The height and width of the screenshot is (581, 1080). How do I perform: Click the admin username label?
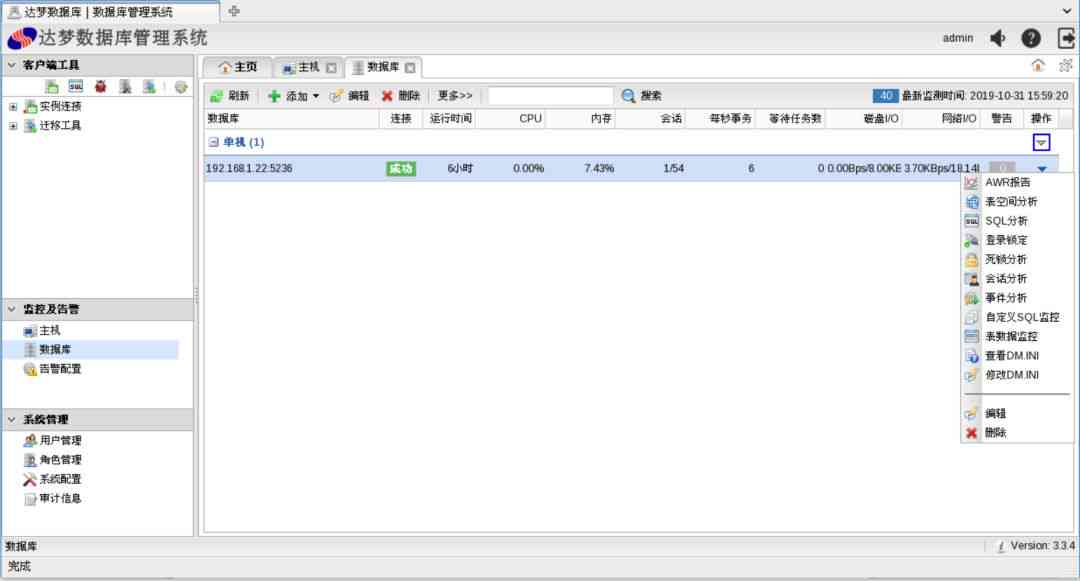[x=958, y=39]
